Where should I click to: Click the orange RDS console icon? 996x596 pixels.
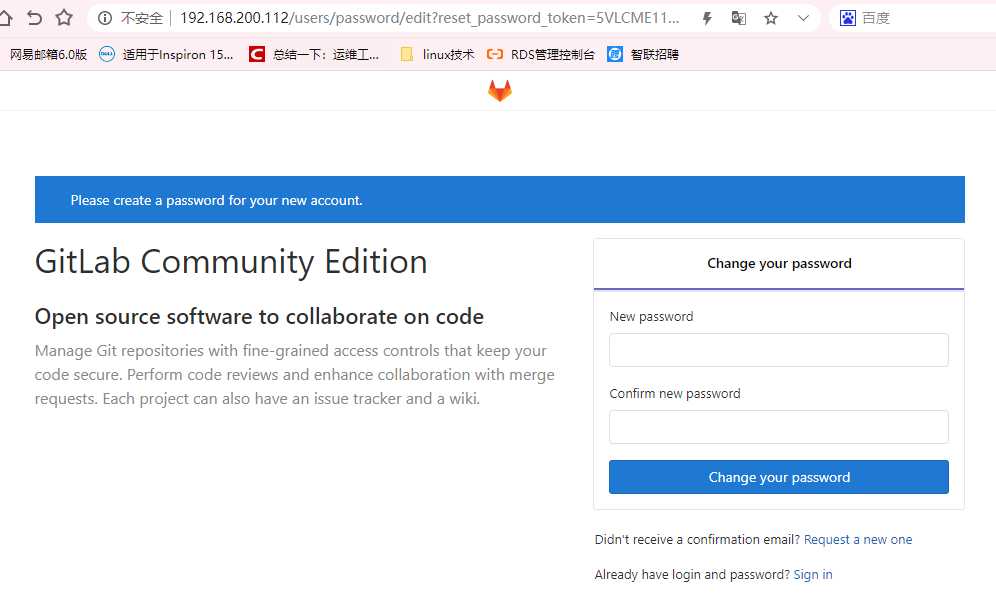(495, 55)
